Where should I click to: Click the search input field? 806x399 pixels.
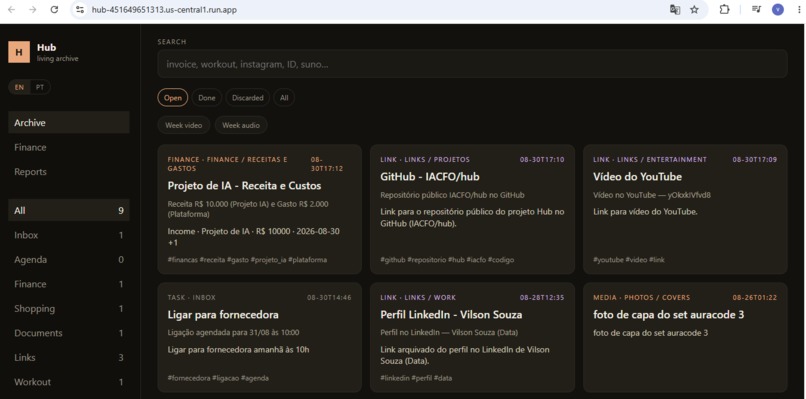pyautogui.click(x=472, y=64)
